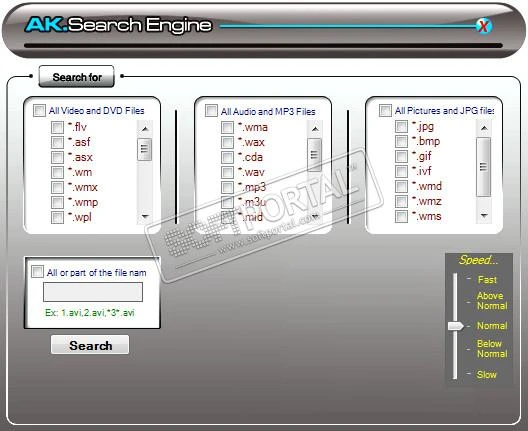Click the down arrow in pictures file list

point(484,216)
